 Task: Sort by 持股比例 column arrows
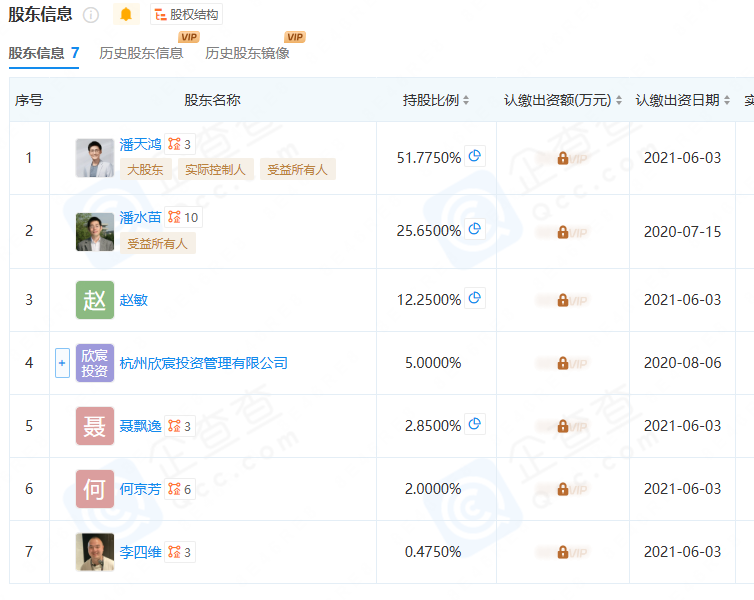[465, 100]
